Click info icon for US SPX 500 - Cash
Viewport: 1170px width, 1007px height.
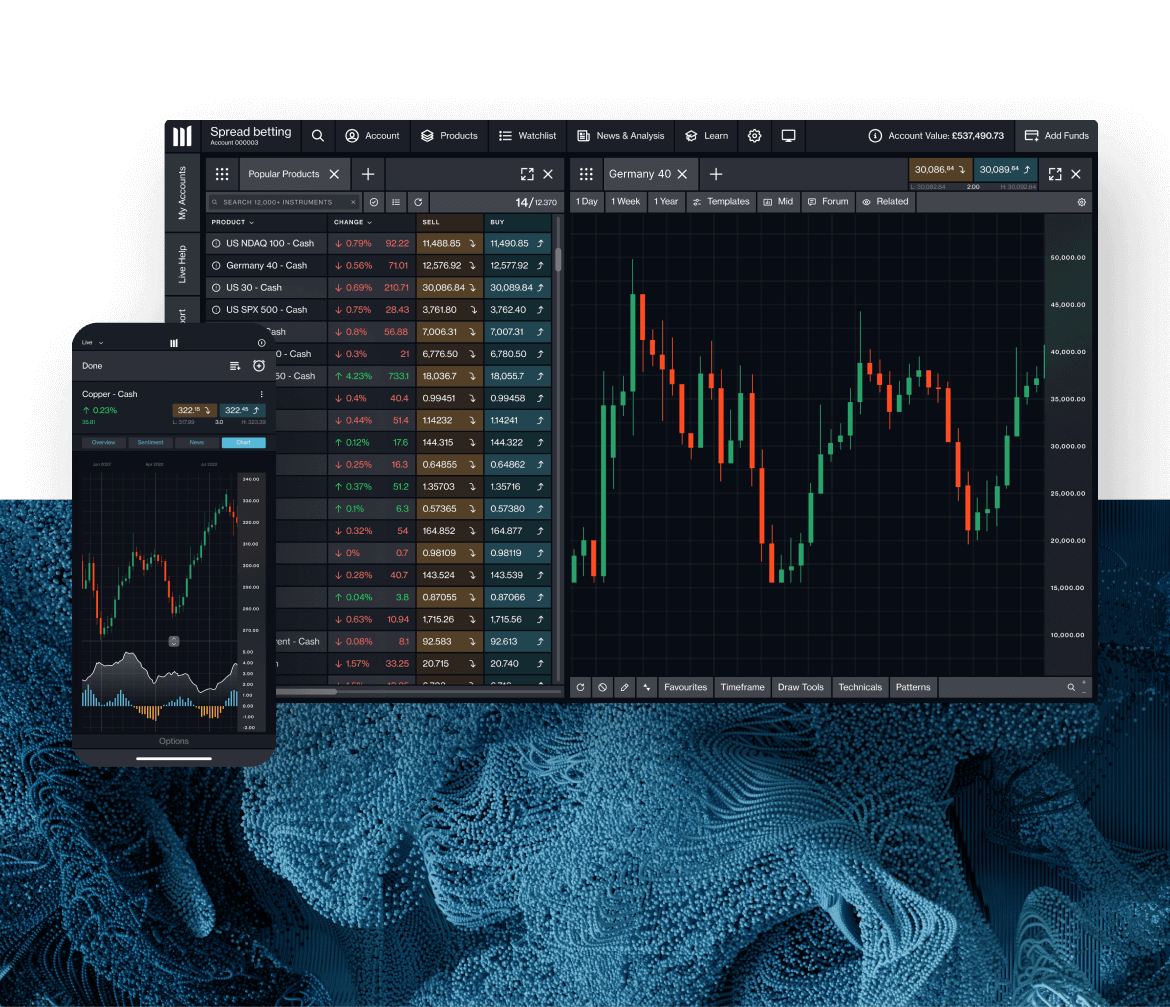coord(216,310)
